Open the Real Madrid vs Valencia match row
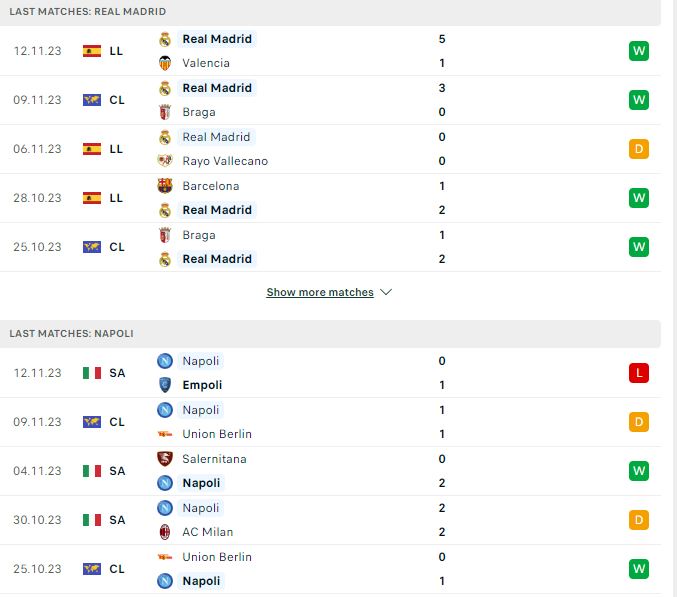This screenshot has height=597, width=677. click(330, 51)
